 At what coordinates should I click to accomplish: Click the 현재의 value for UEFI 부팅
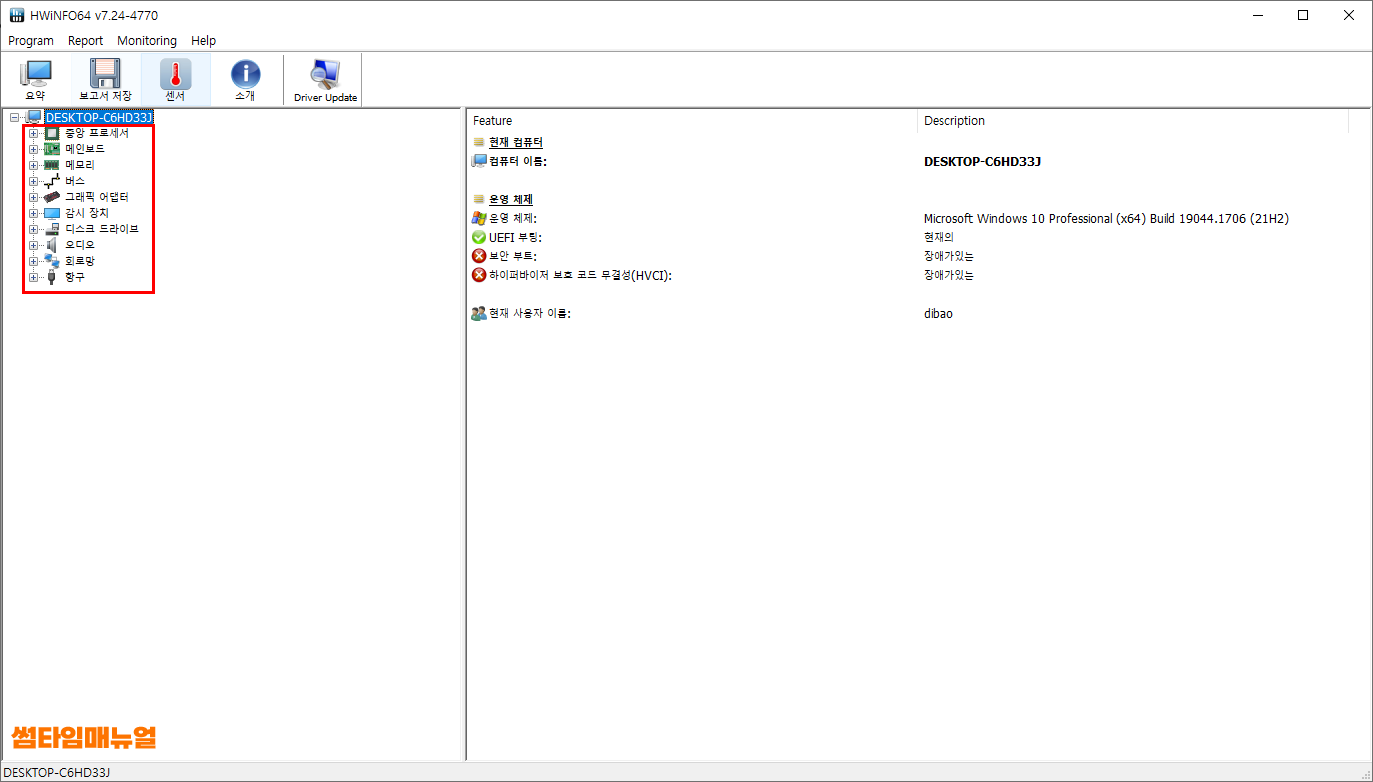[939, 237]
